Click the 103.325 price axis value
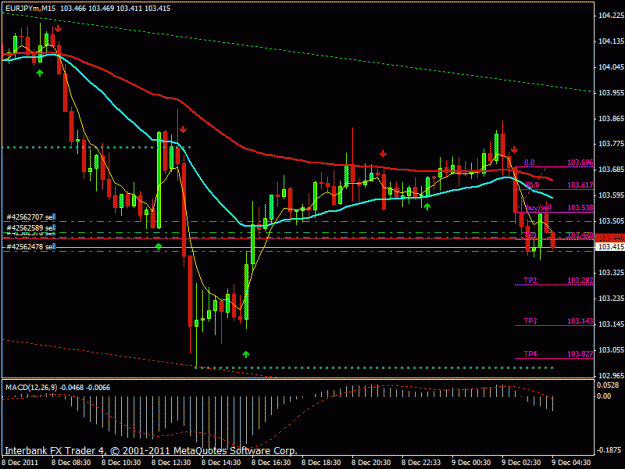Viewport: 625px width, 469px height. [611, 273]
